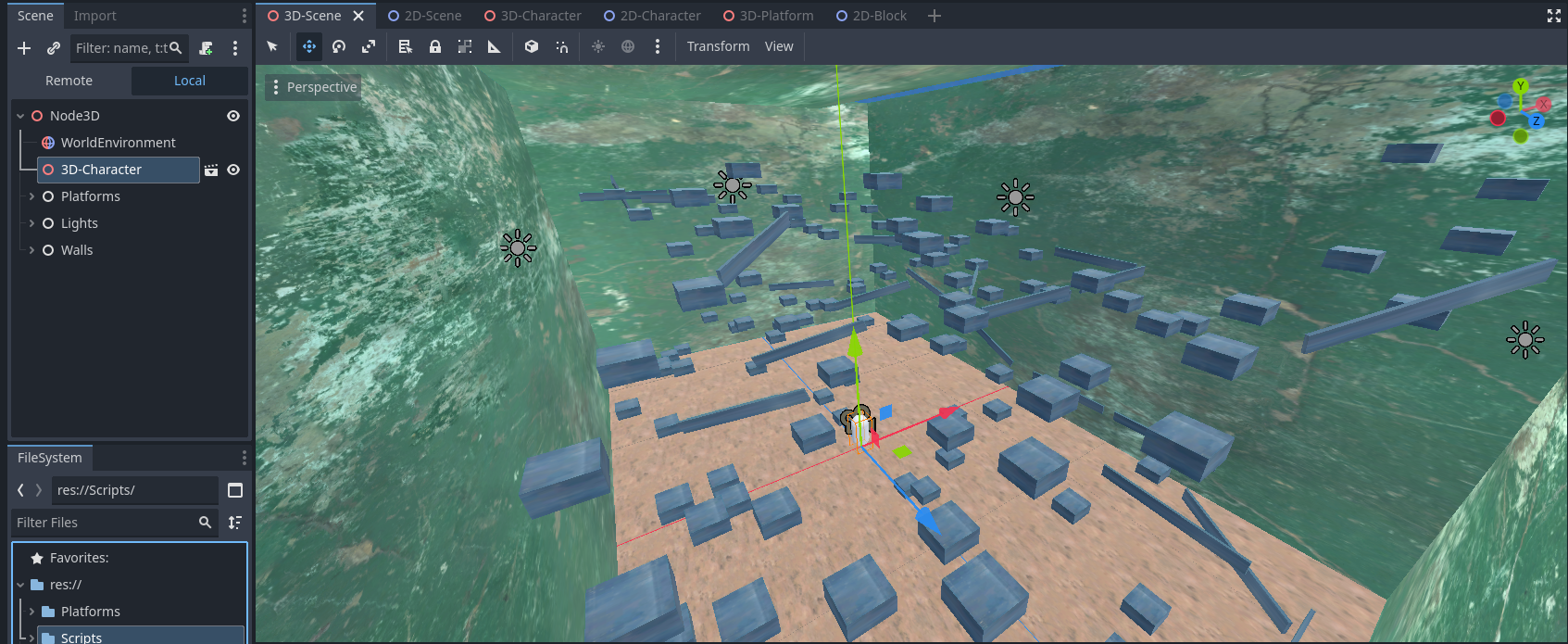Open FileSystem dock options menu
The height and width of the screenshot is (644, 1568).
(x=245, y=458)
